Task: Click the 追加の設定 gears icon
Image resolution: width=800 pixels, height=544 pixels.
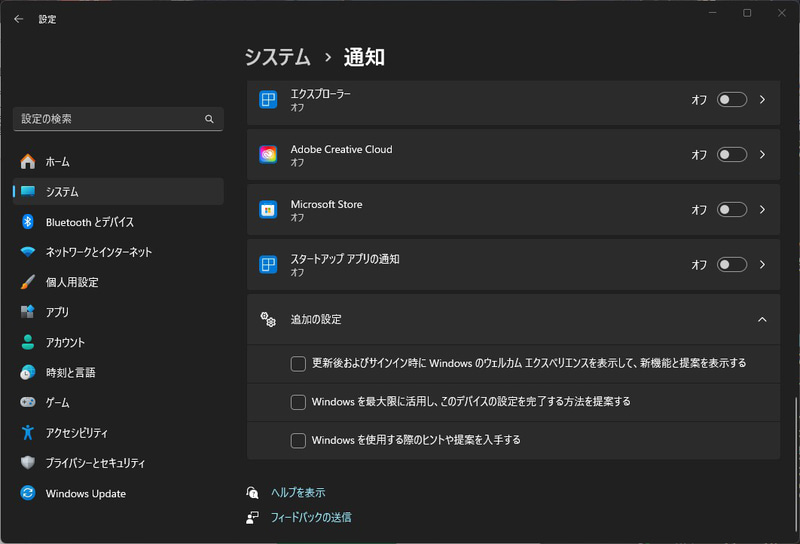Action: pyautogui.click(x=268, y=319)
